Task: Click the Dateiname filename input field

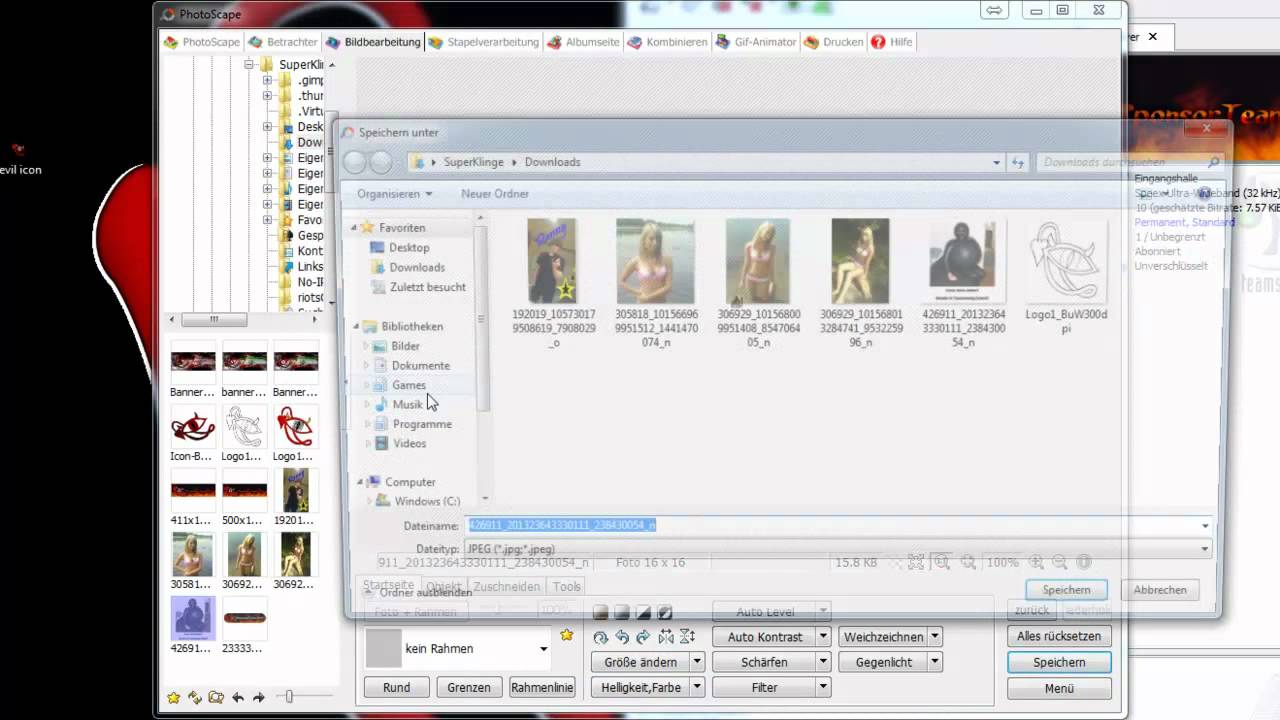Action: (700, 525)
